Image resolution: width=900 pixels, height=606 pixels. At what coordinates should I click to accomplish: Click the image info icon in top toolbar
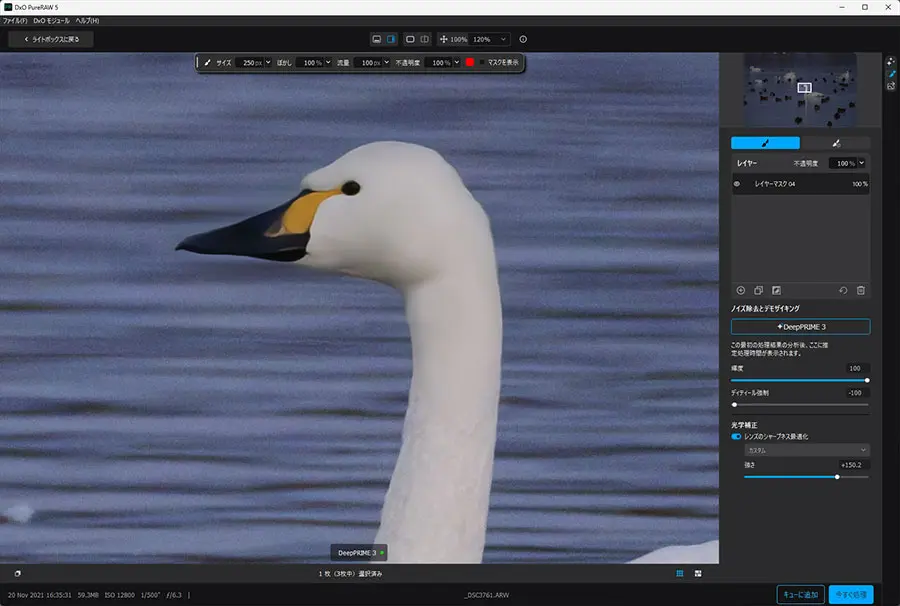tap(523, 39)
